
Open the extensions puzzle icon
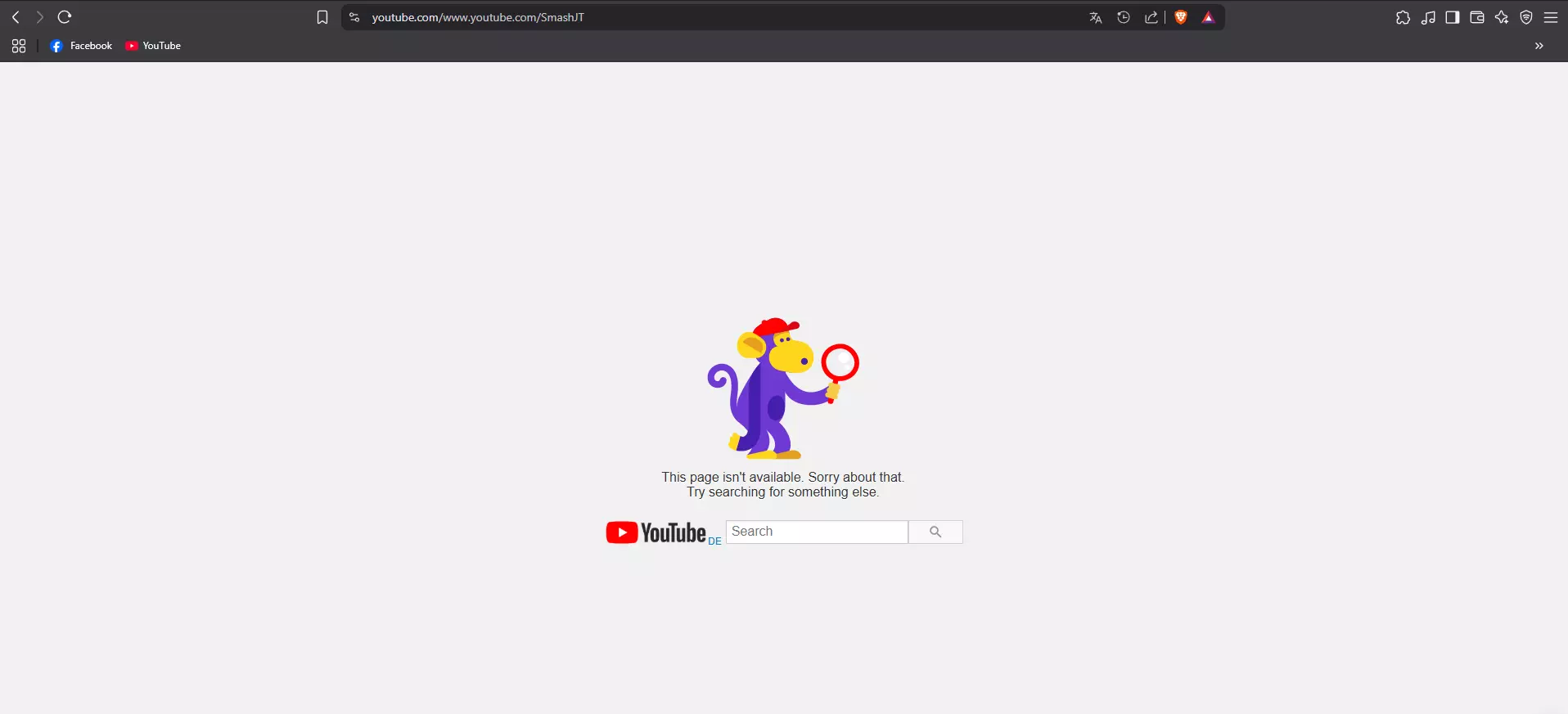1403,17
